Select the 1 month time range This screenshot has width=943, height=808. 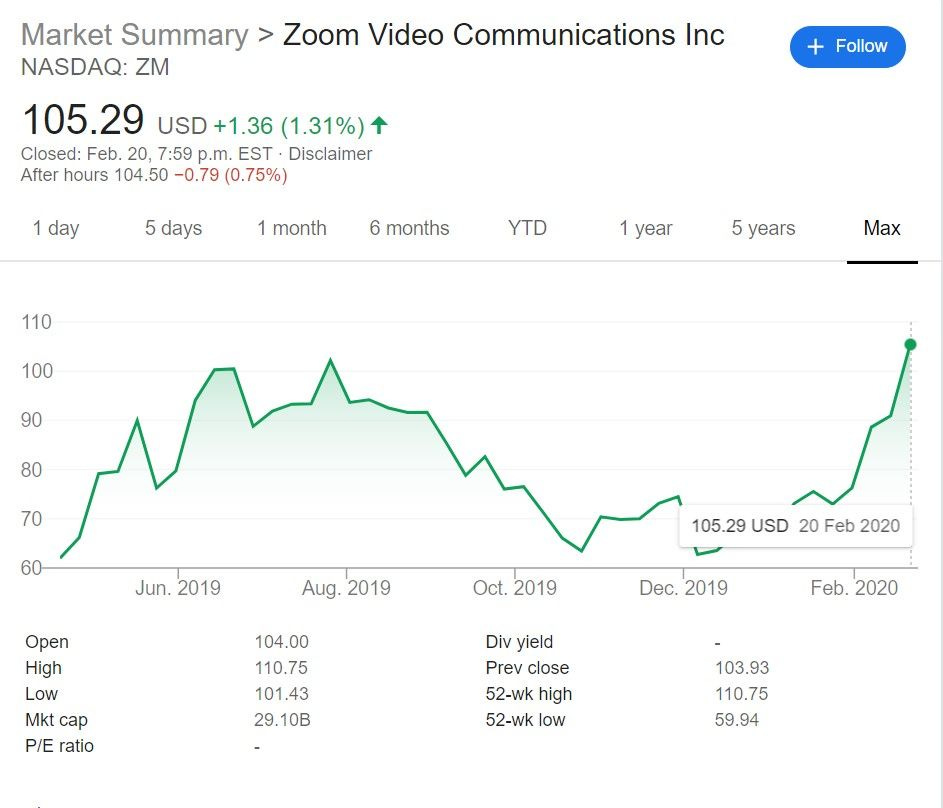pos(292,228)
